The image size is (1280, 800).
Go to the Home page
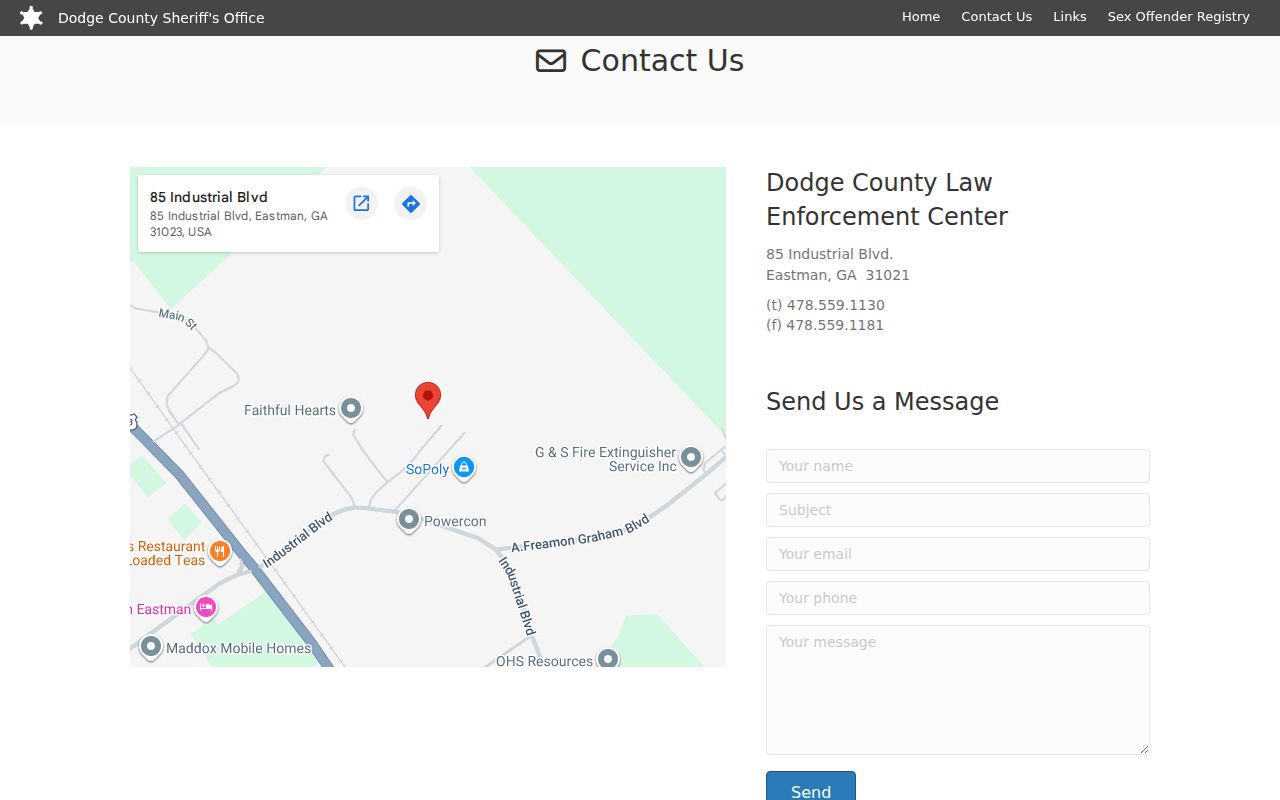[921, 17]
